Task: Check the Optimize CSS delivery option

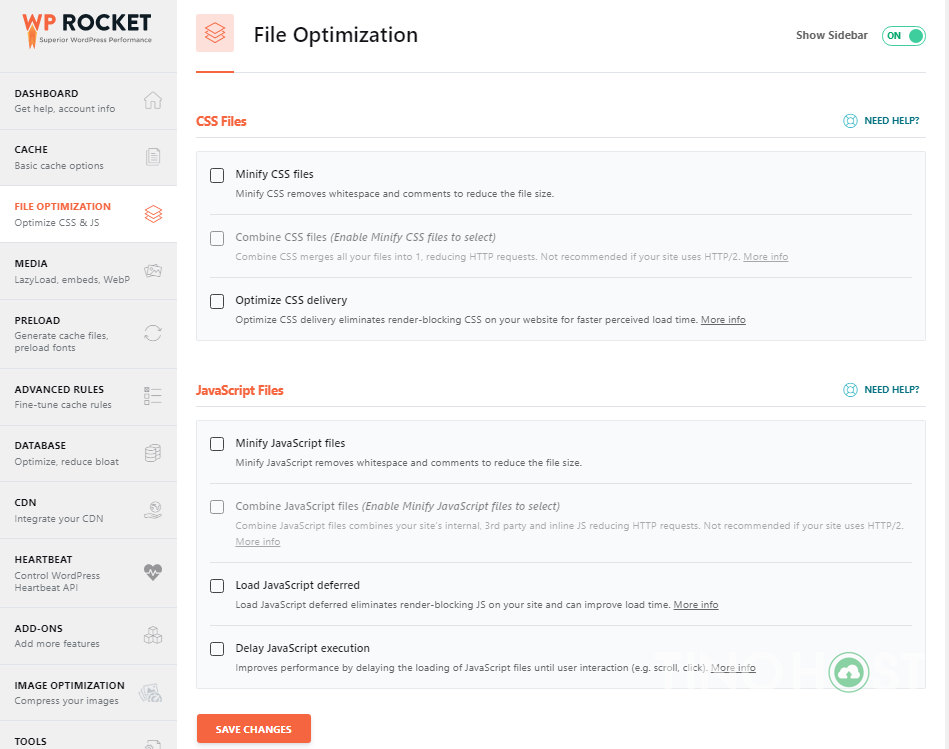Action: pyautogui.click(x=217, y=301)
